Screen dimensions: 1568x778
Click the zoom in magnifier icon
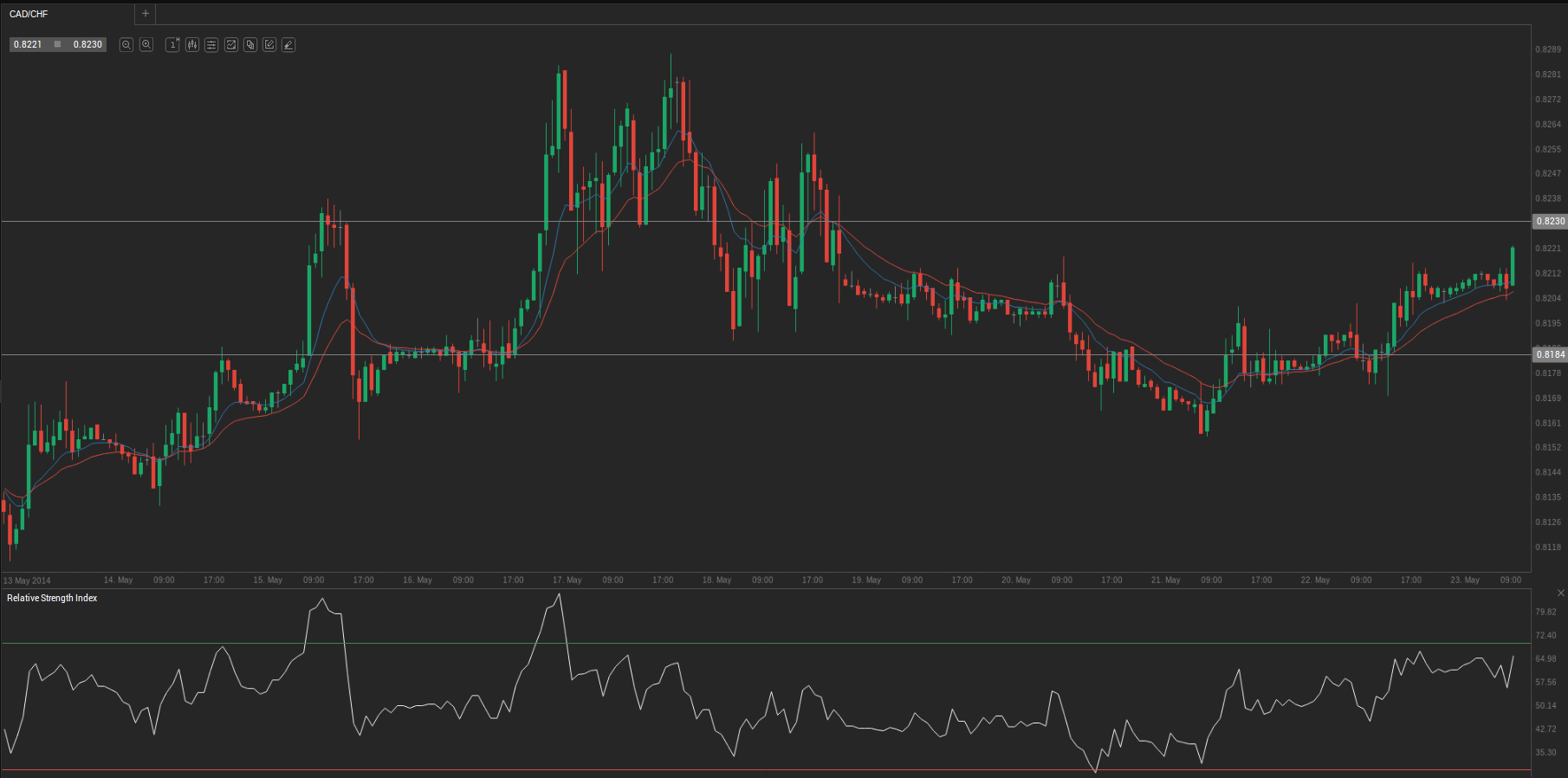[146, 44]
